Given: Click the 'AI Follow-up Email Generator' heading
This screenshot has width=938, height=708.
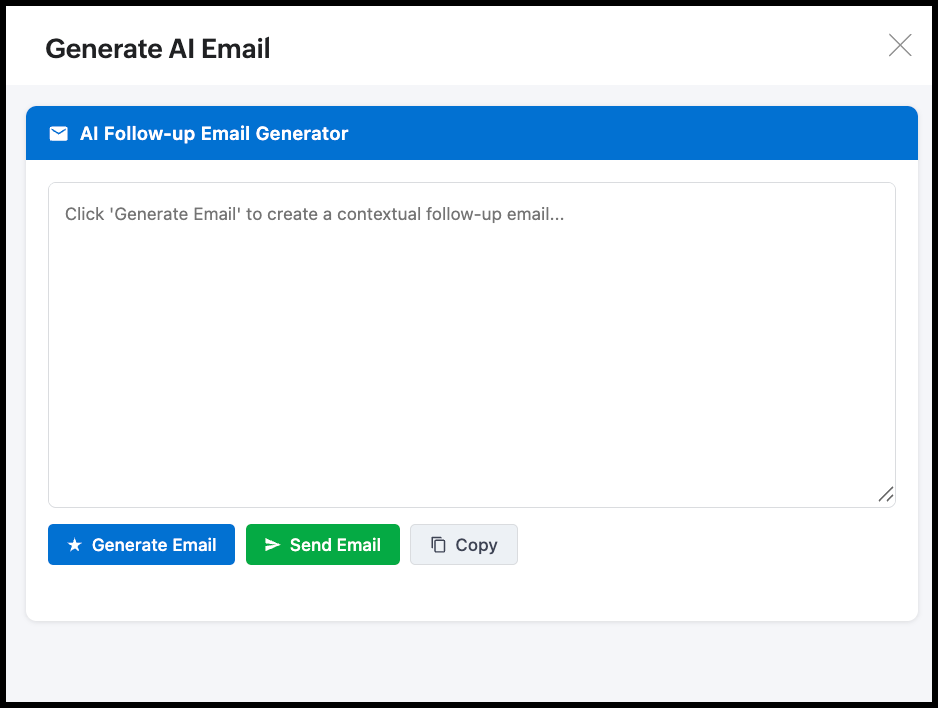Looking at the screenshot, I should click(x=214, y=133).
